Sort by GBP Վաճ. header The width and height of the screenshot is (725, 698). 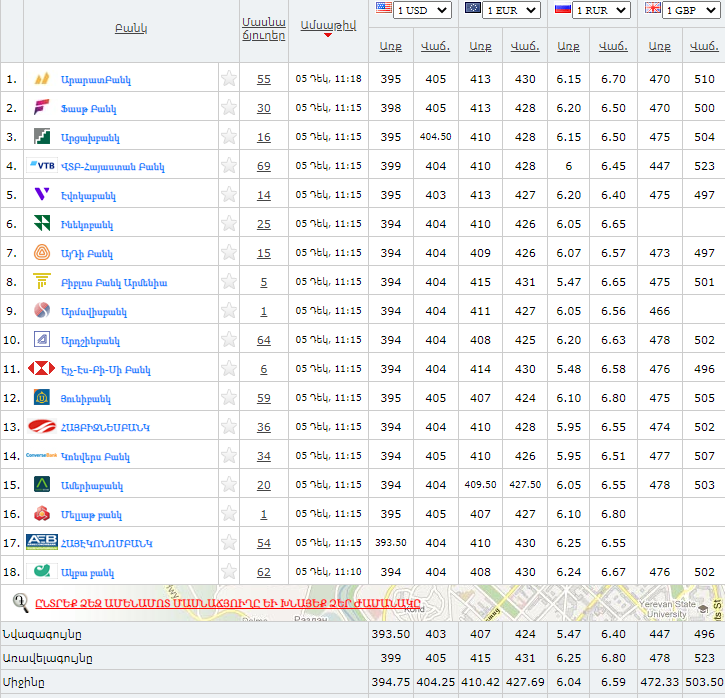click(704, 46)
